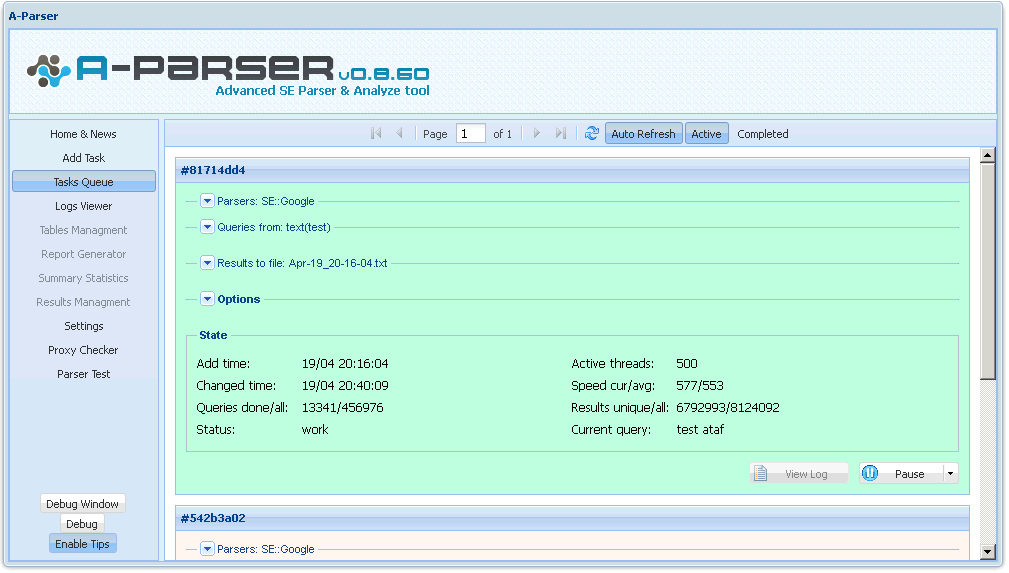Open Proxy Checker
Screen dimensions: 1009x573
(84, 350)
